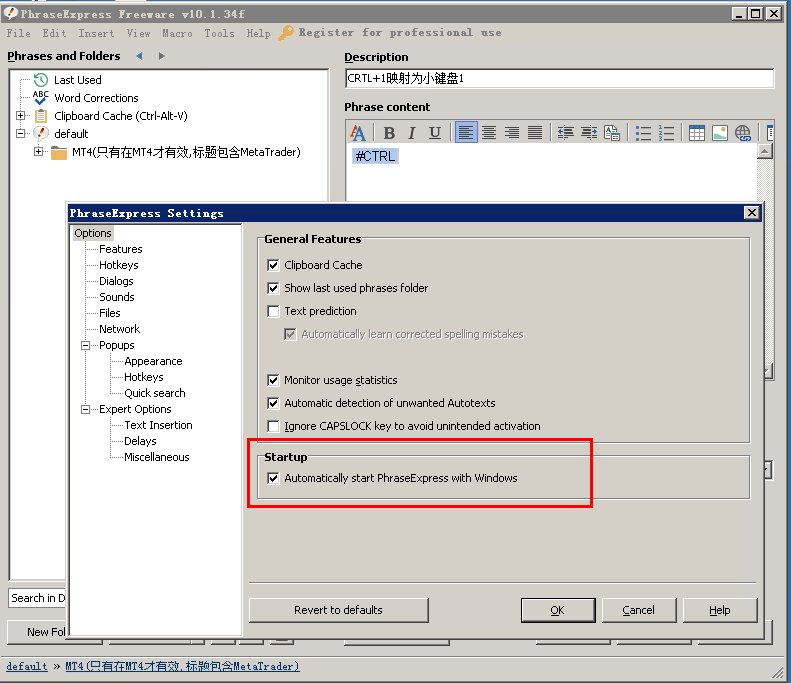The image size is (791, 683).
Task: Open the Insert menu
Action: (96, 33)
